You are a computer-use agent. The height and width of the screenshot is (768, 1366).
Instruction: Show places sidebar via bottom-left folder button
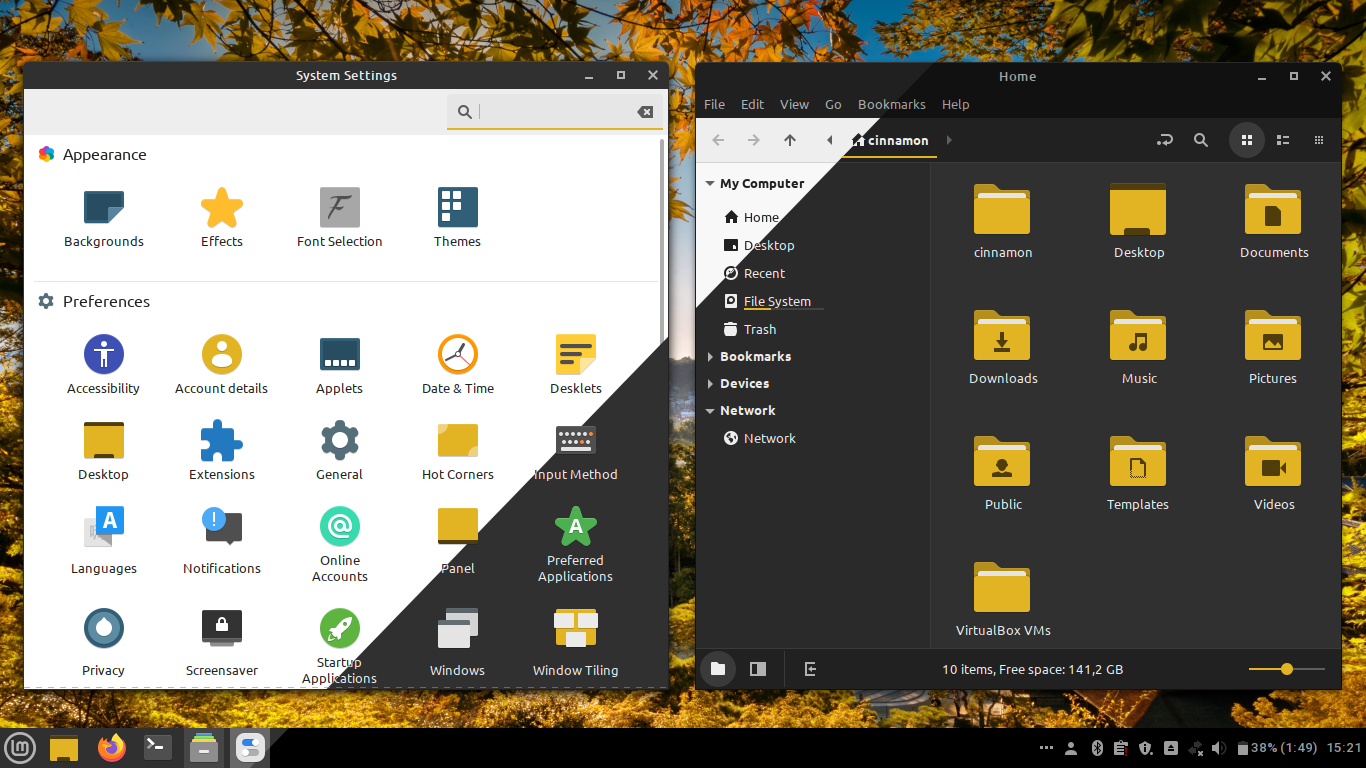tap(718, 669)
